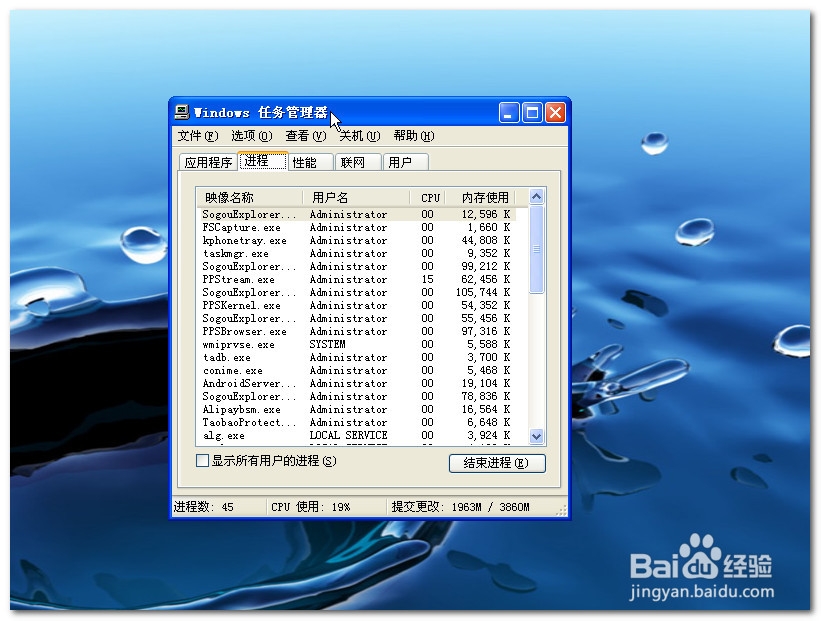The image size is (821, 621).
Task: Open the 帮助 menu
Action: point(411,136)
